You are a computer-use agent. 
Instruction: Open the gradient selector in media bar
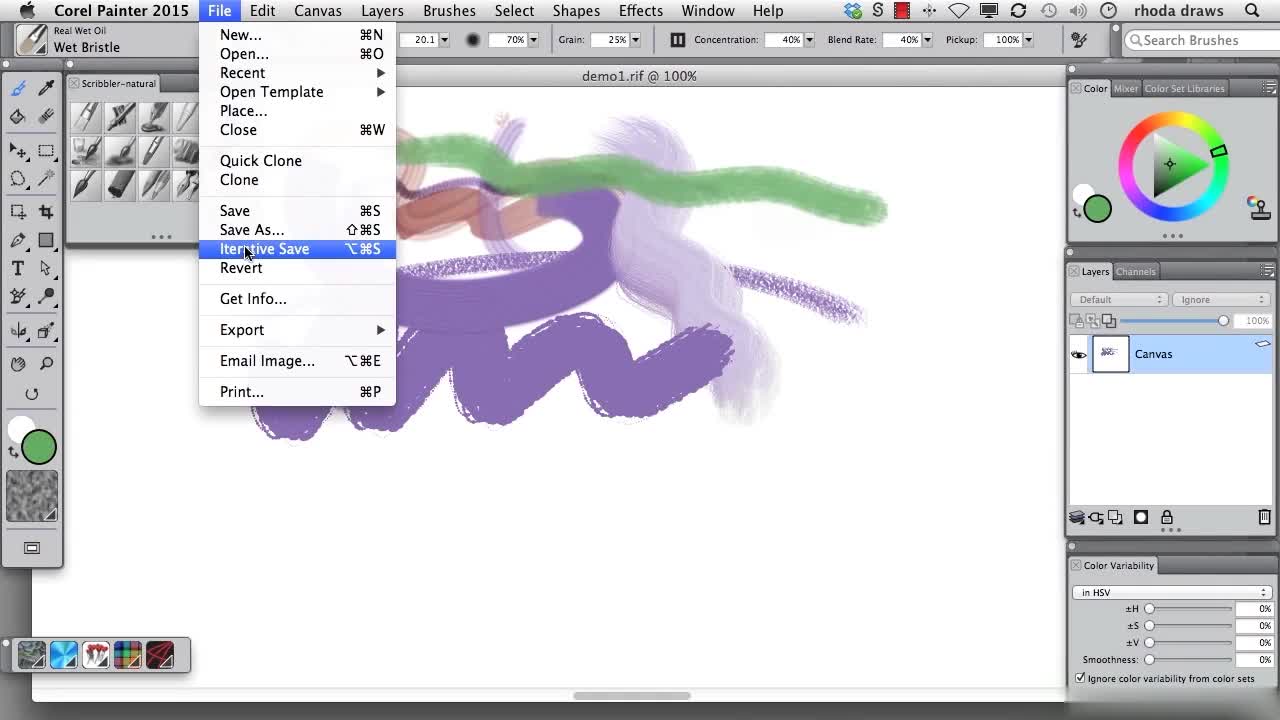pyautogui.click(x=63, y=655)
